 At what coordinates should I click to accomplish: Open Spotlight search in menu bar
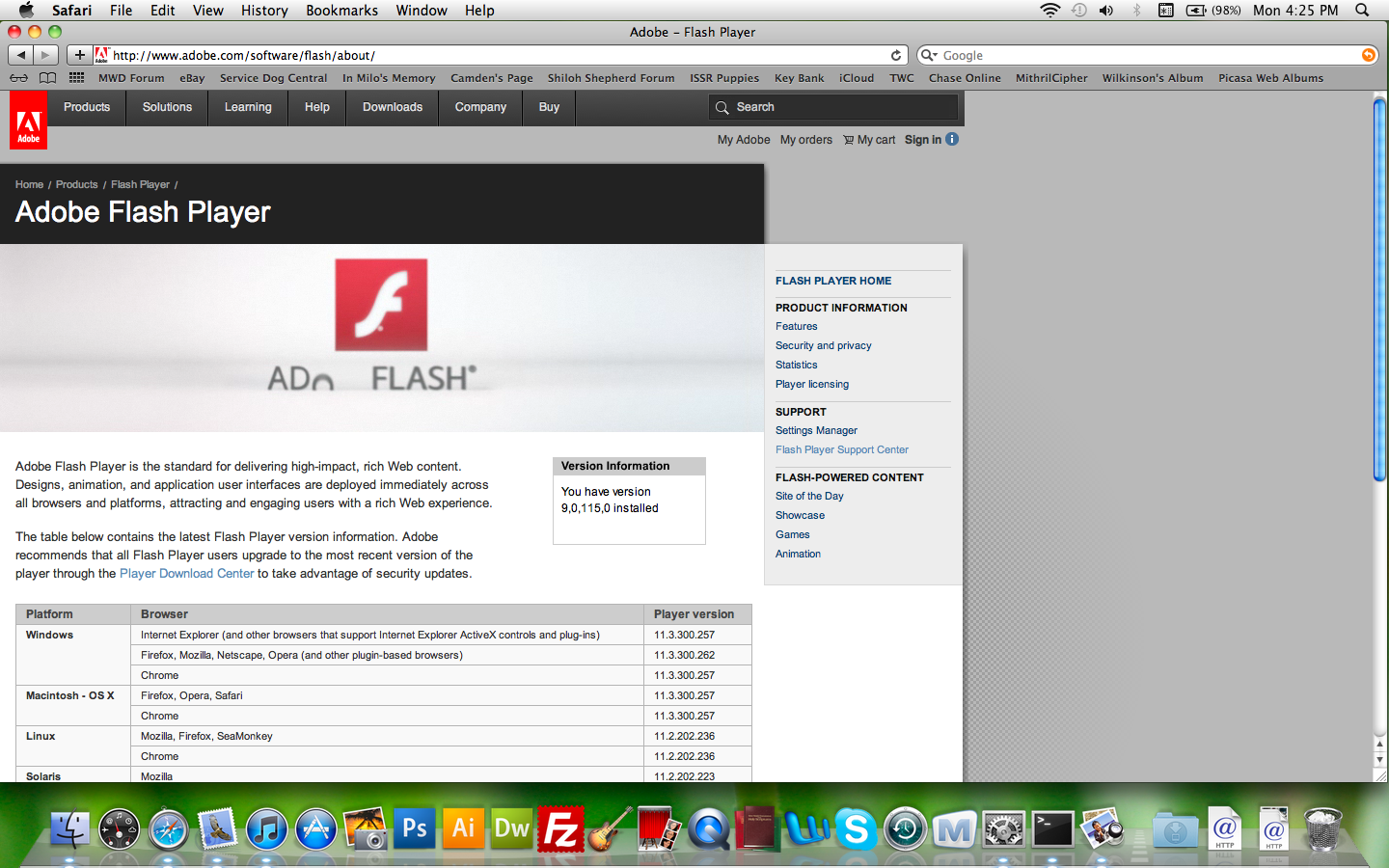click(x=1362, y=10)
